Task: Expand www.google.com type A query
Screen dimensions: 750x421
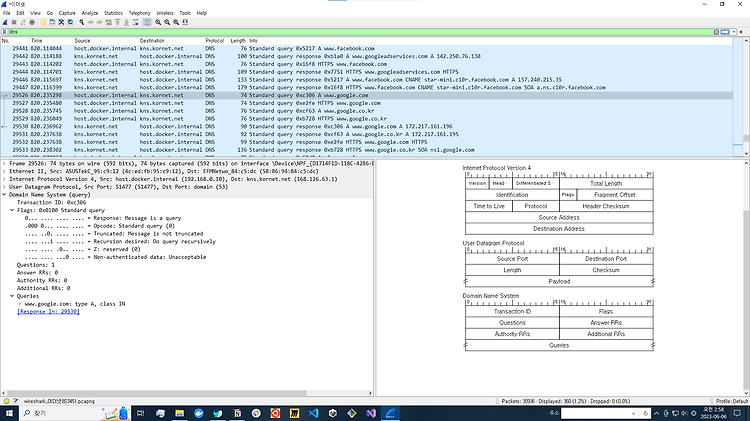Action: coord(20,304)
